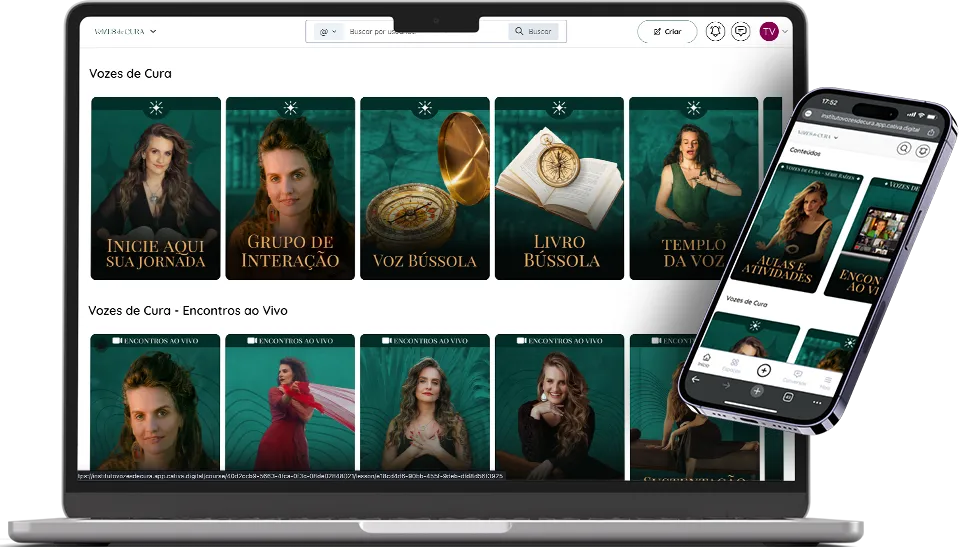Open the chat messages icon
The width and height of the screenshot is (959, 547).
[740, 32]
